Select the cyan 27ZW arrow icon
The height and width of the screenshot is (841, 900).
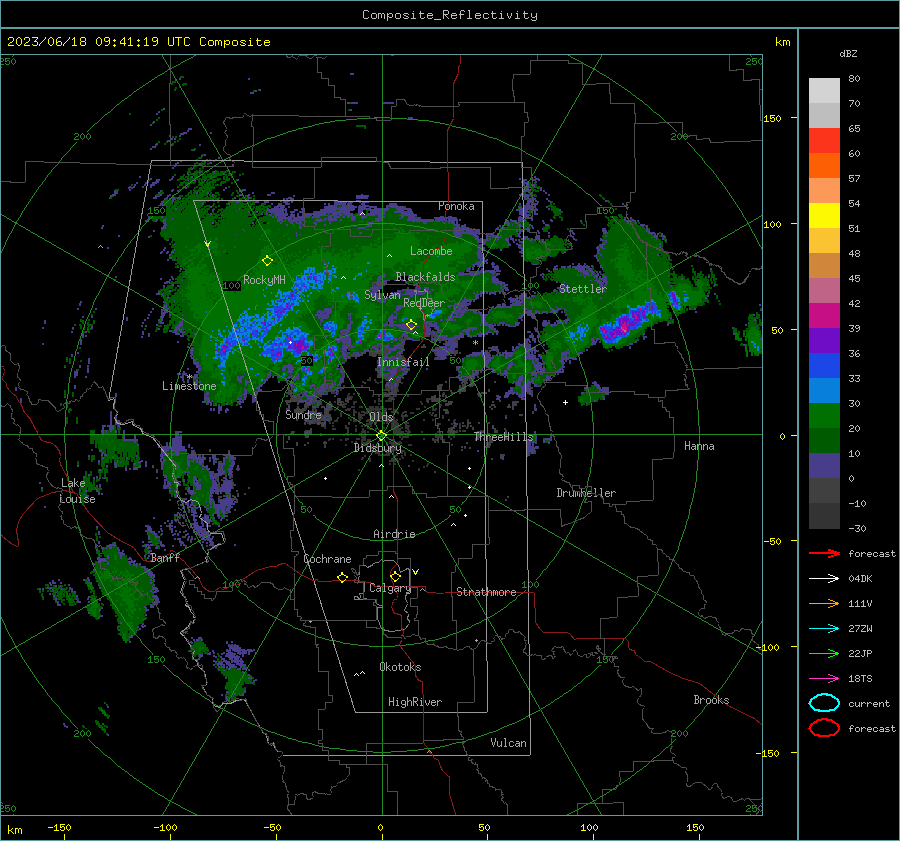pyautogui.click(x=824, y=629)
